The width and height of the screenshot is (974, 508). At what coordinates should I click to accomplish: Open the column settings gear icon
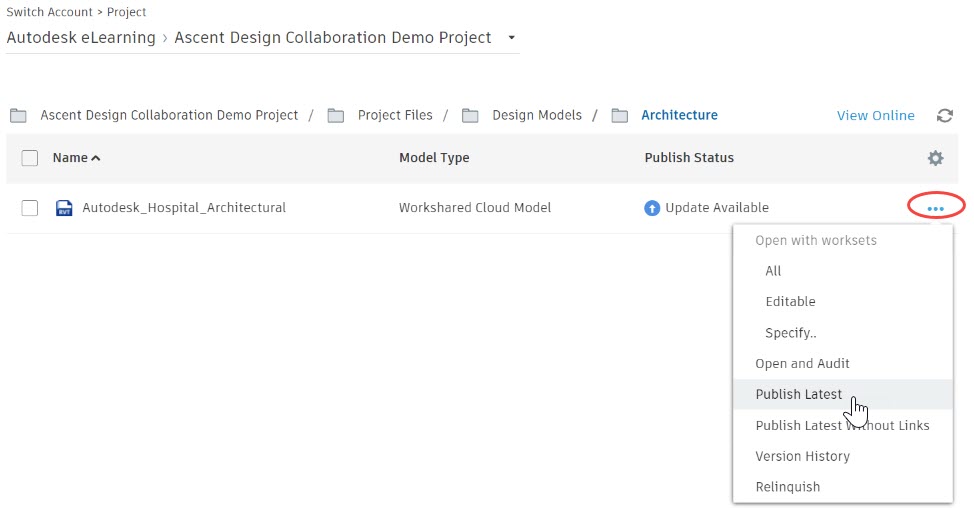click(935, 158)
